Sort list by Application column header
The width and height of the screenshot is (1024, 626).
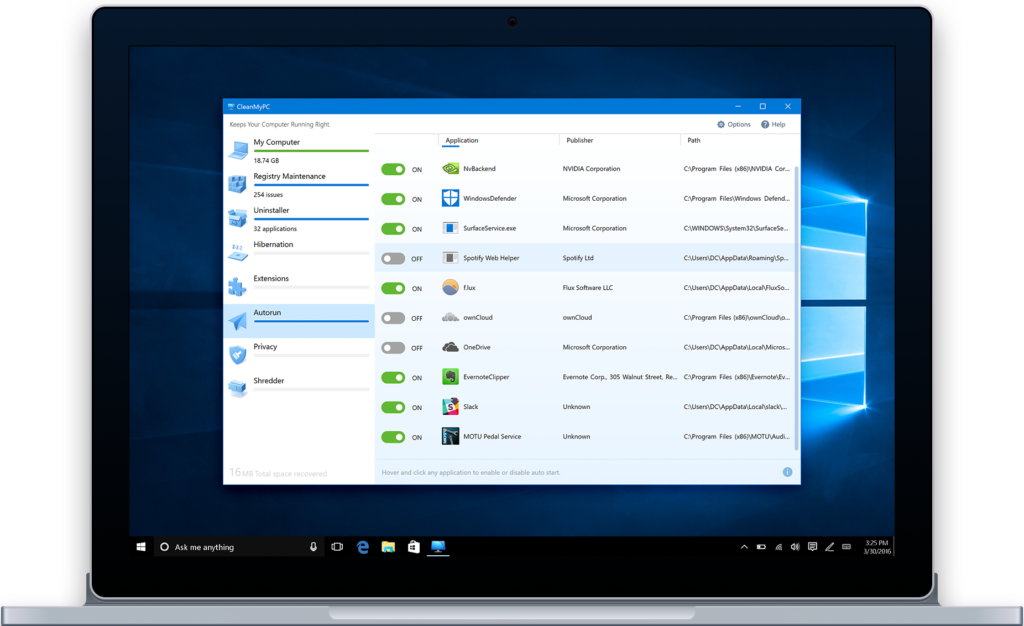point(462,140)
